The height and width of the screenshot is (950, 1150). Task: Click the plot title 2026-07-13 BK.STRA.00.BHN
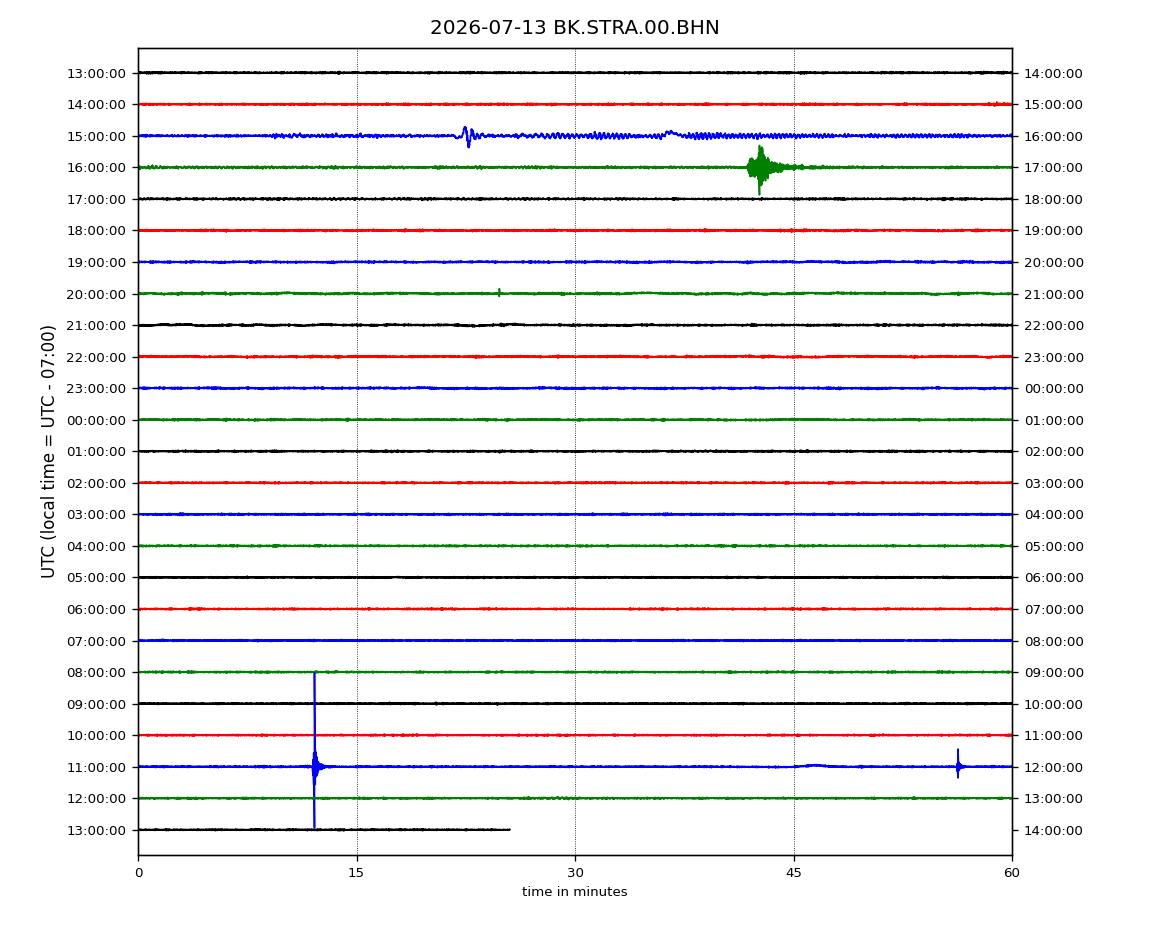coord(574,28)
